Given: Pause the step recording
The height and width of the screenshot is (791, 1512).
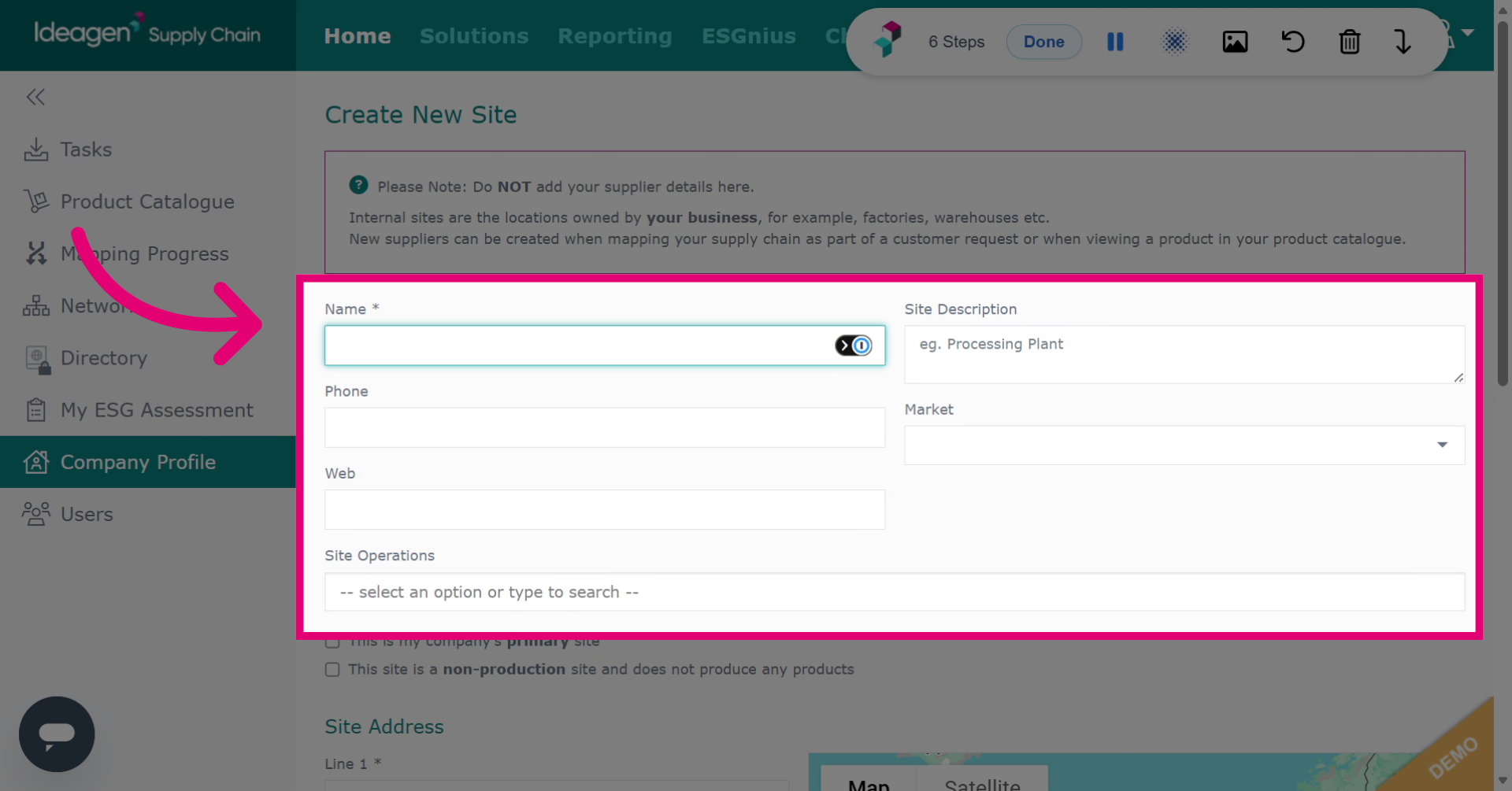Looking at the screenshot, I should [1115, 42].
